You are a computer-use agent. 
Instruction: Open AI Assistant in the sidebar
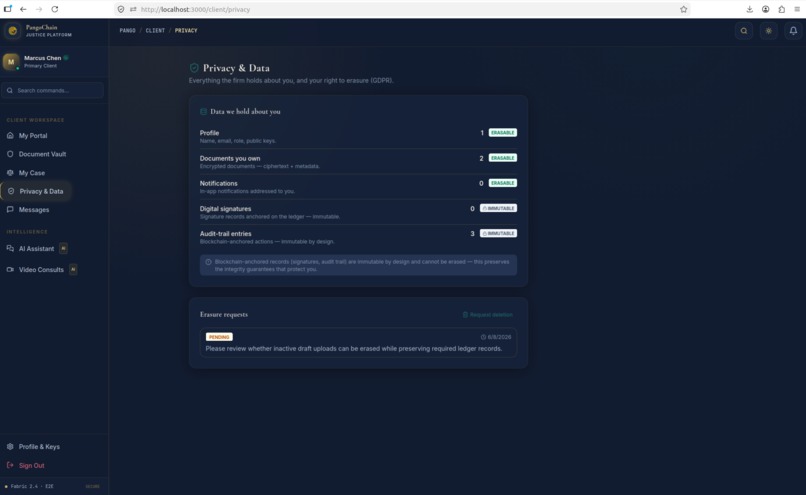click(36, 249)
